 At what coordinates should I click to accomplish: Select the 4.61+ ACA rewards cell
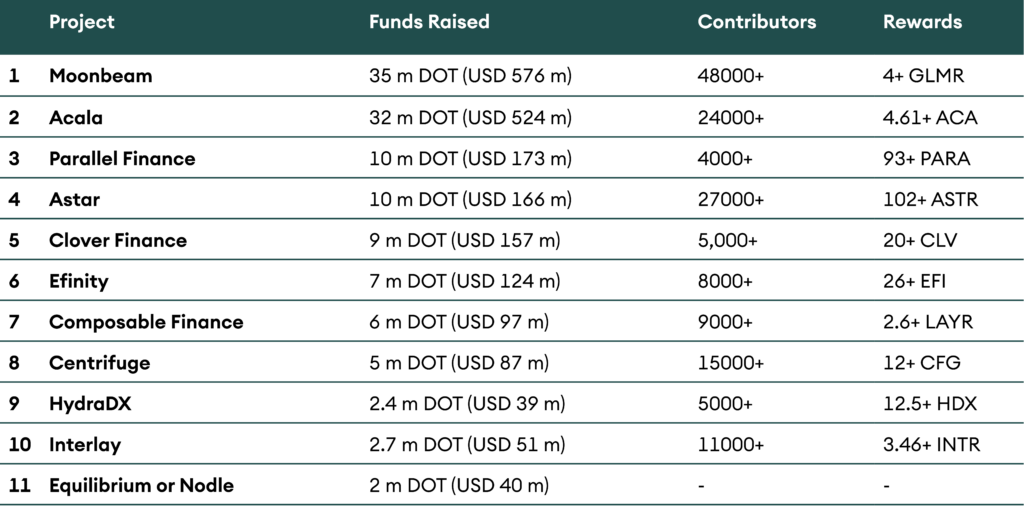coord(930,117)
